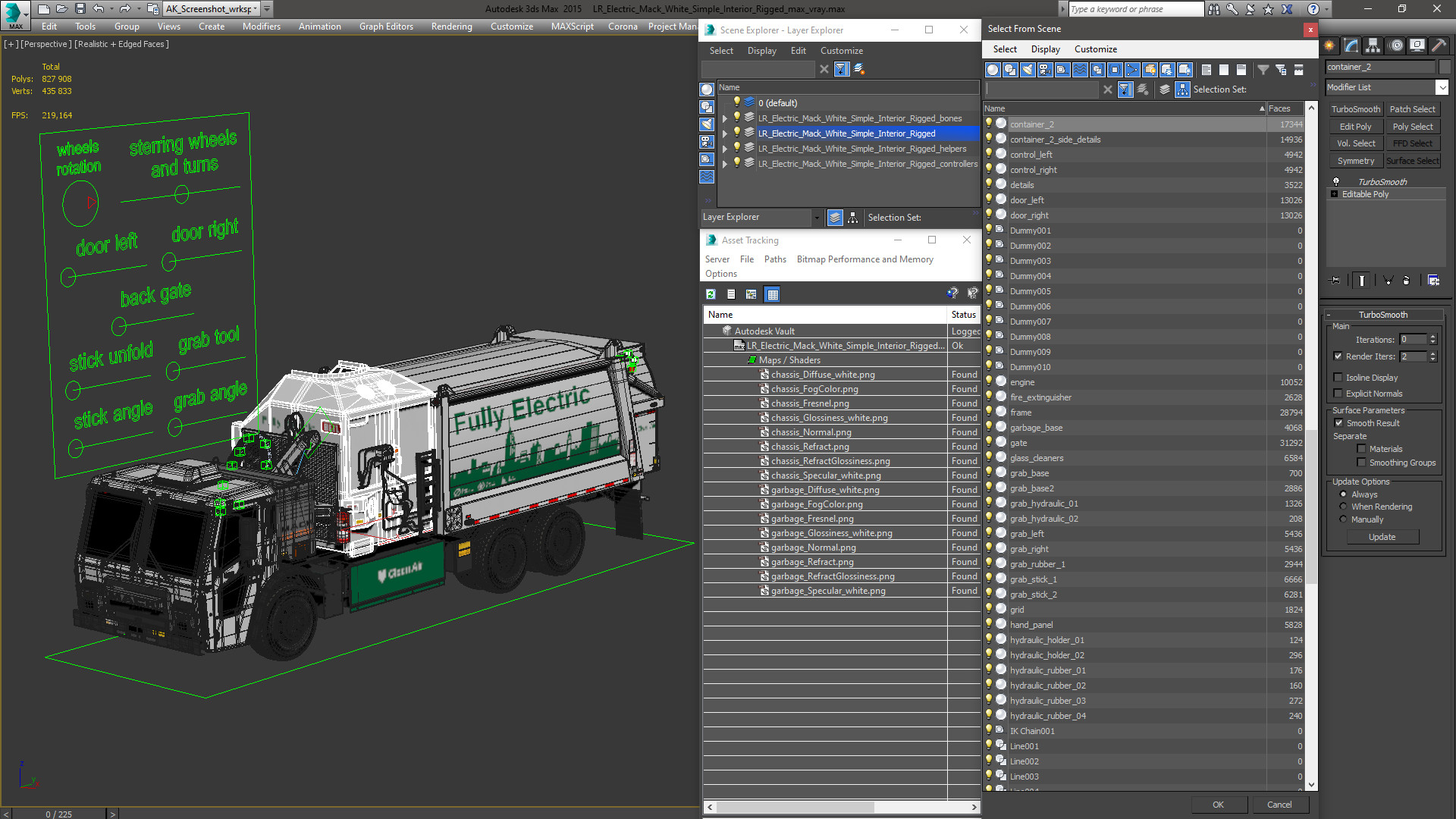Image resolution: width=1456 pixels, height=819 pixels.
Task: Click the New Scene icon in the quick access toolbar
Action: point(43,9)
